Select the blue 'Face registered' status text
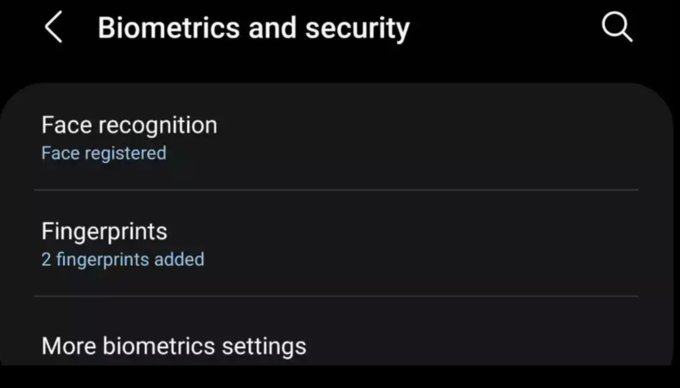The height and width of the screenshot is (388, 680). 104,153
